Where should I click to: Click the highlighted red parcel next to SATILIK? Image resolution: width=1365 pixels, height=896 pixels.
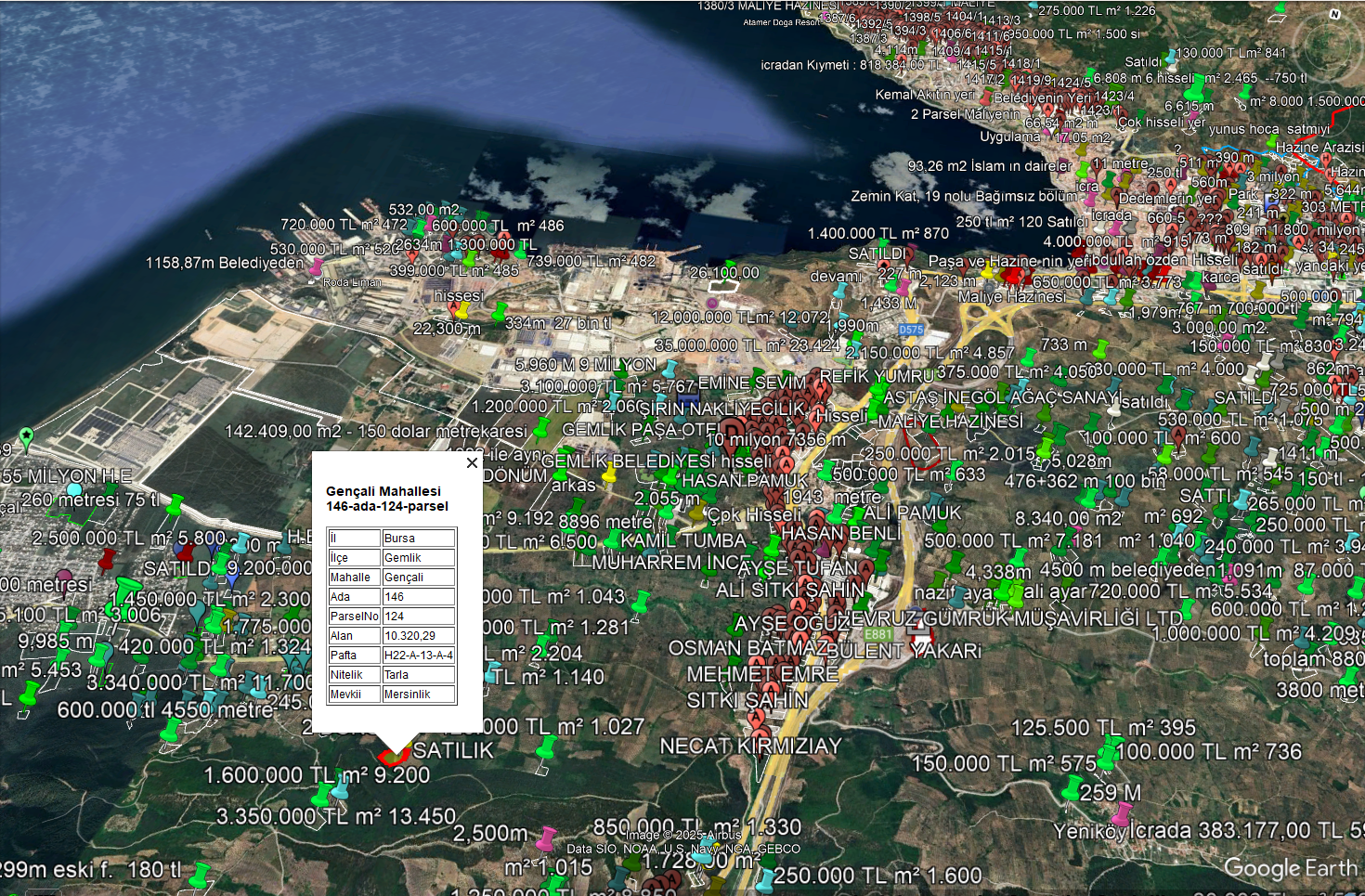coord(394,756)
